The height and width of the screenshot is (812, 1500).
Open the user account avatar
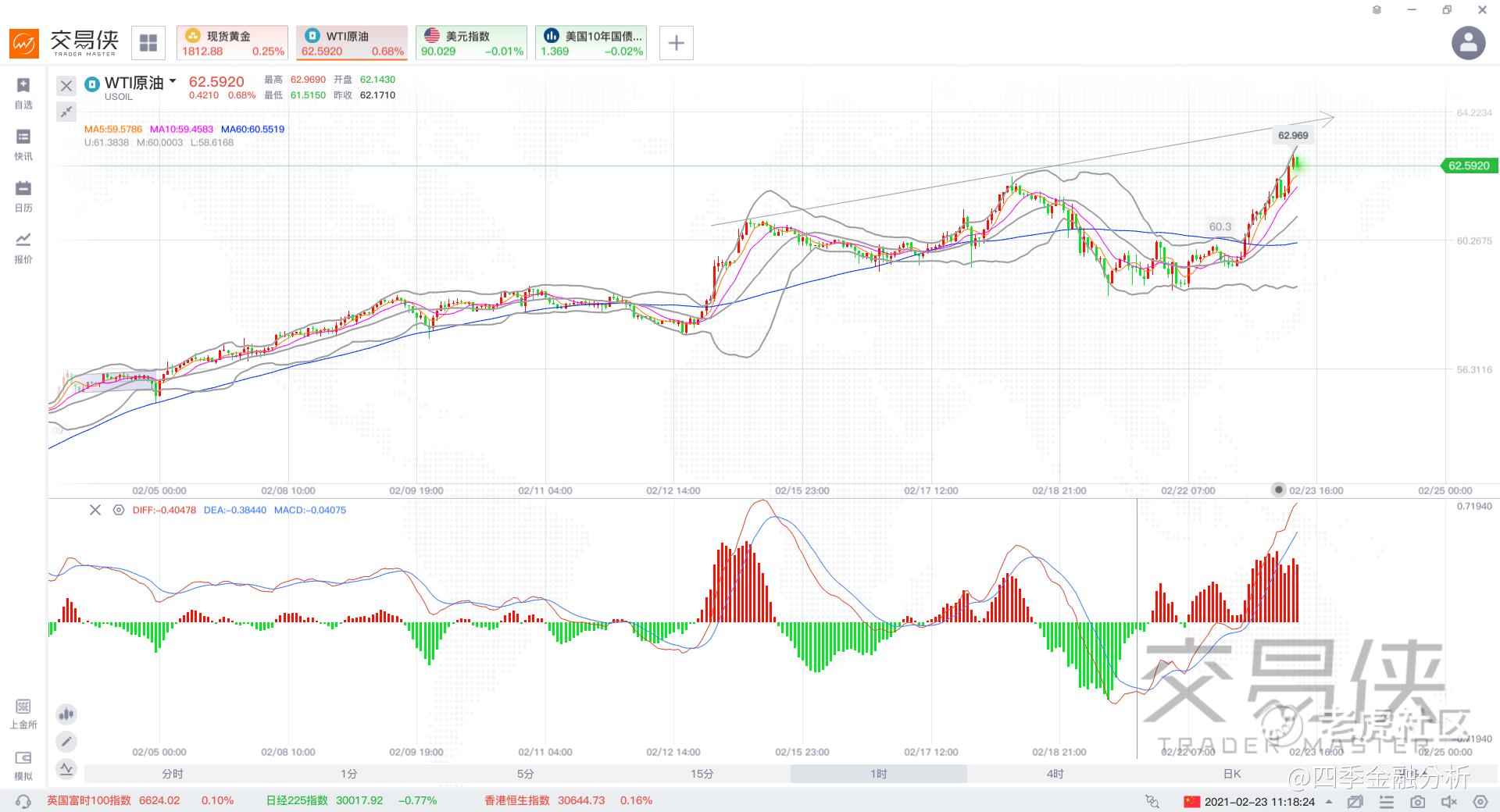click(x=1468, y=43)
